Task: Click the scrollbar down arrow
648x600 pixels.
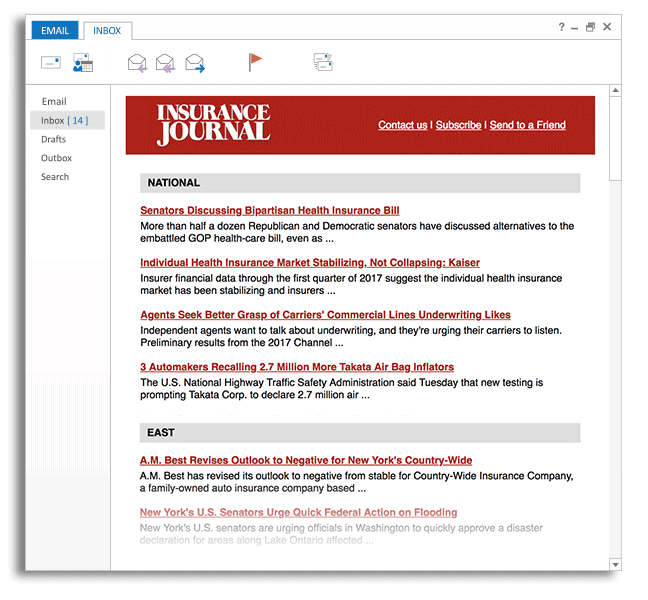Action: coord(615,565)
